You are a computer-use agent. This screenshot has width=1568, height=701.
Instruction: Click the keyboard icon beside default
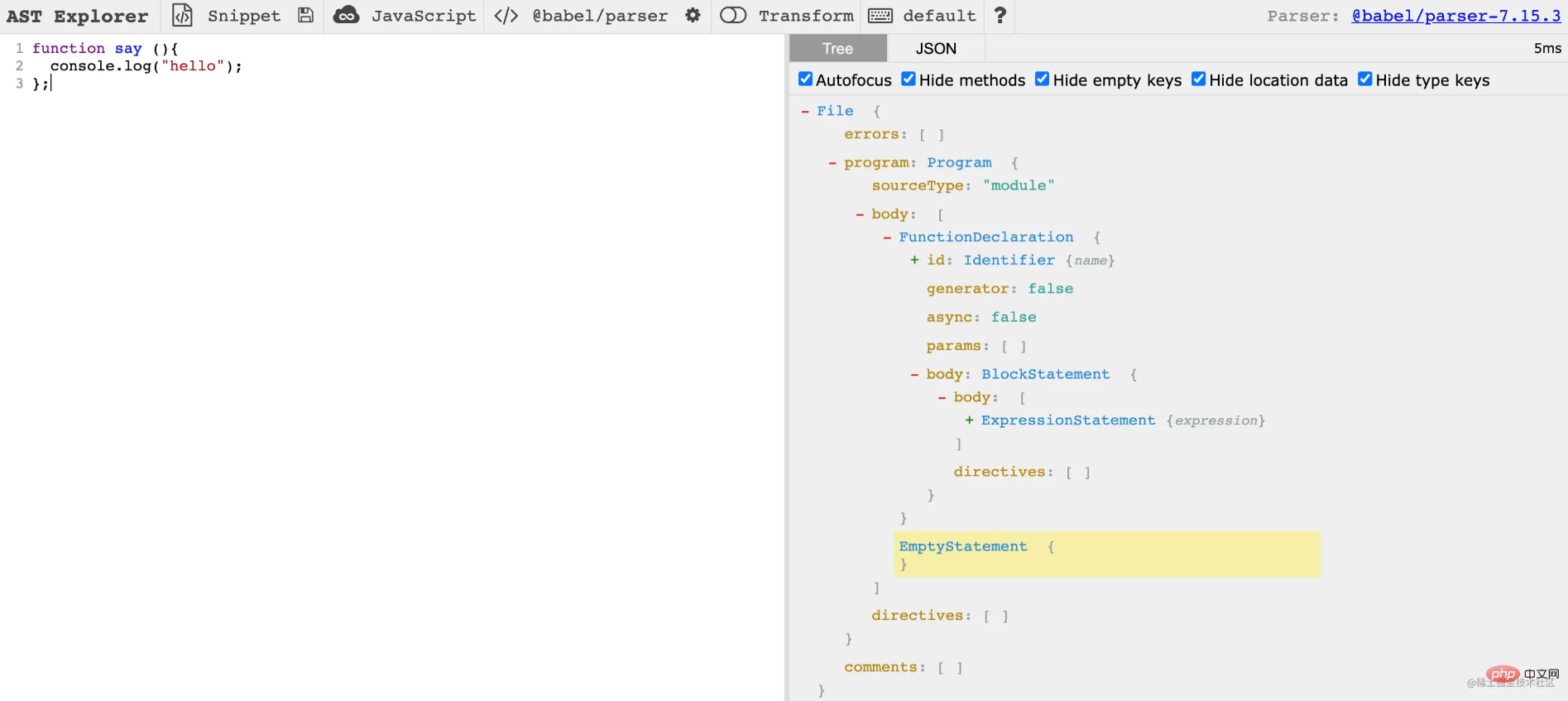tap(880, 16)
